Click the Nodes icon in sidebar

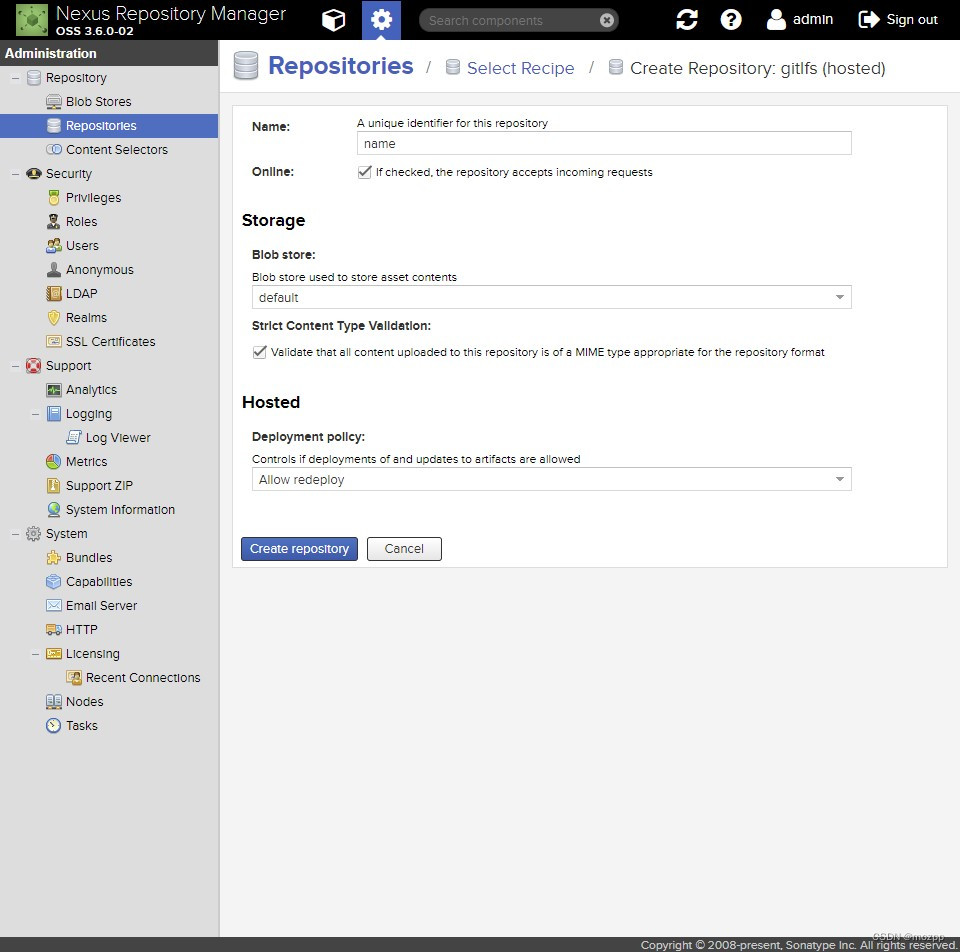[x=54, y=702]
